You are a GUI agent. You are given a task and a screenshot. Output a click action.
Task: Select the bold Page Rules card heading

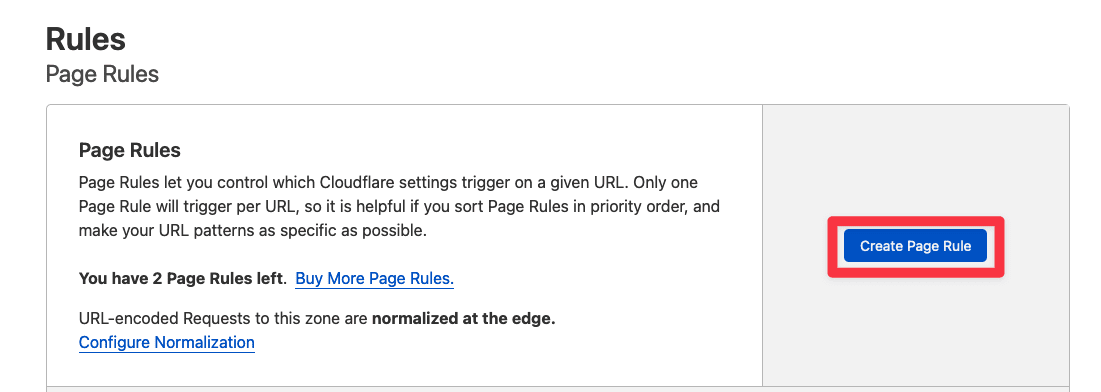point(130,150)
